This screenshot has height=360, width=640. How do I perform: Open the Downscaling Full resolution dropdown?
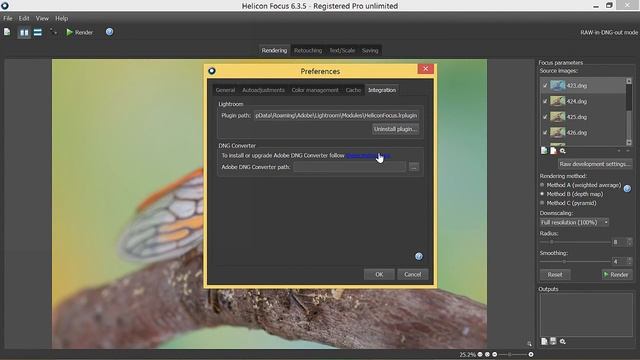tap(574, 222)
